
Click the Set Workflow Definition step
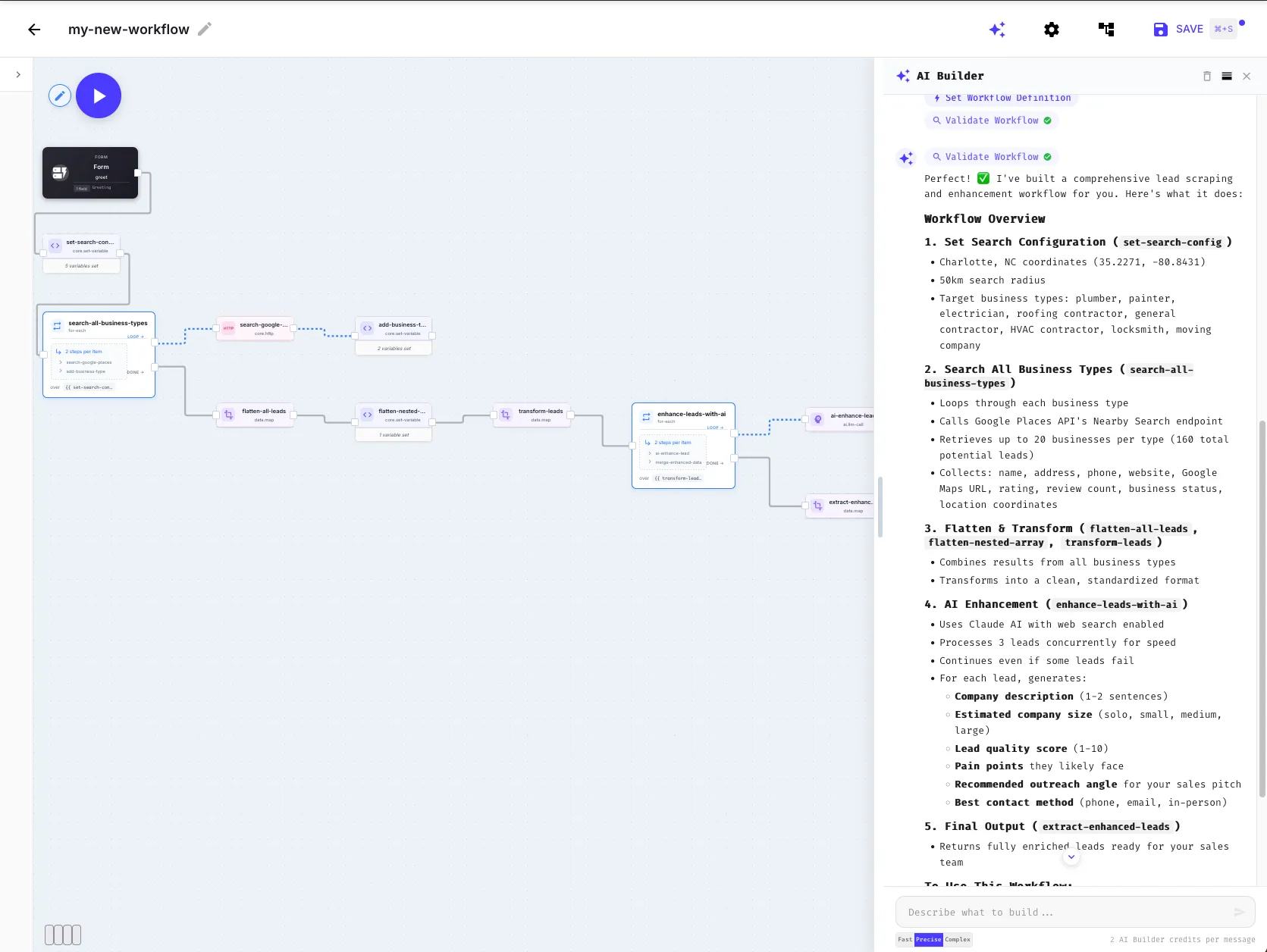coord(1002,98)
